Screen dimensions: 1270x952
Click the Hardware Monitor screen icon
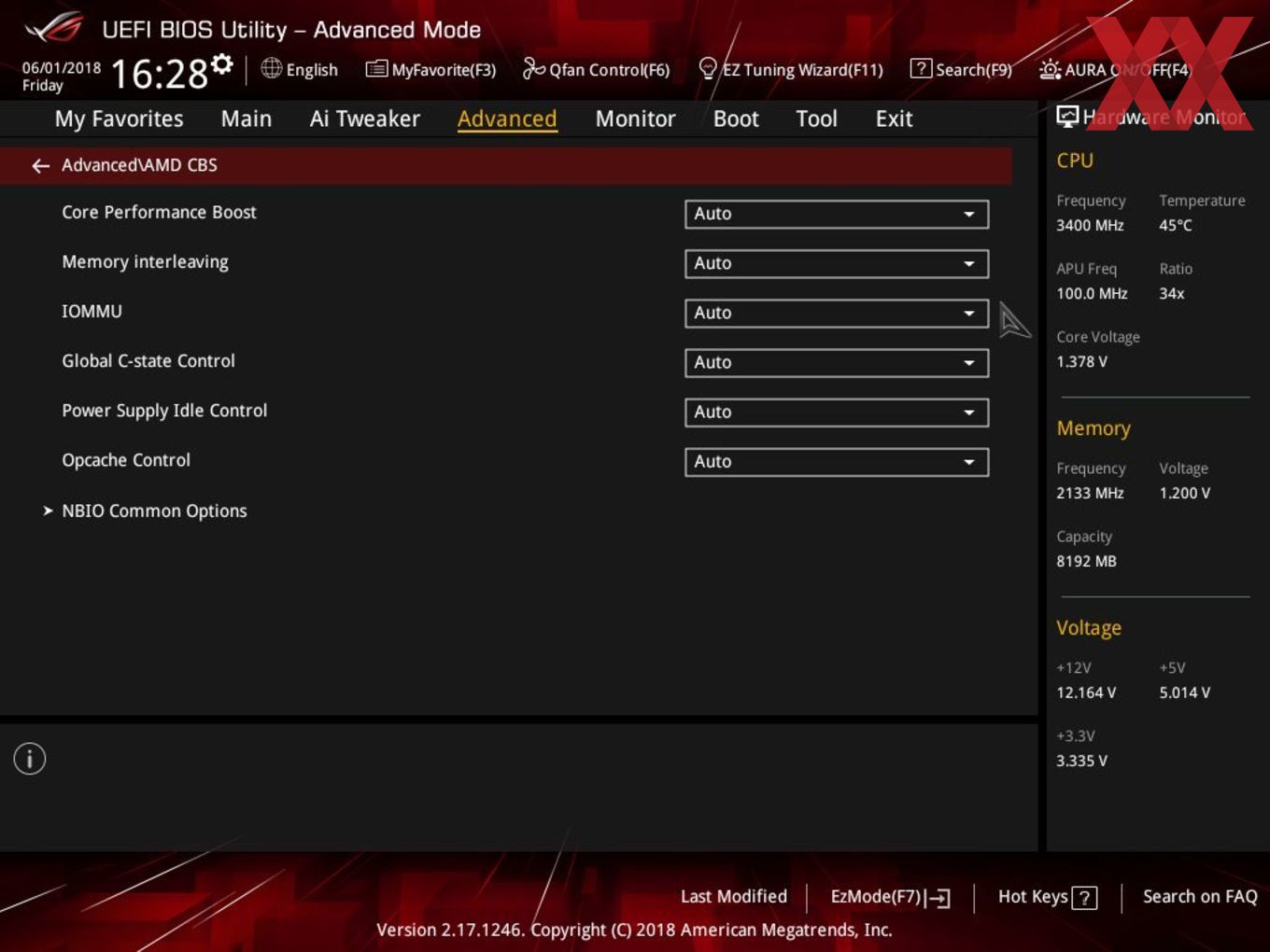1067,117
